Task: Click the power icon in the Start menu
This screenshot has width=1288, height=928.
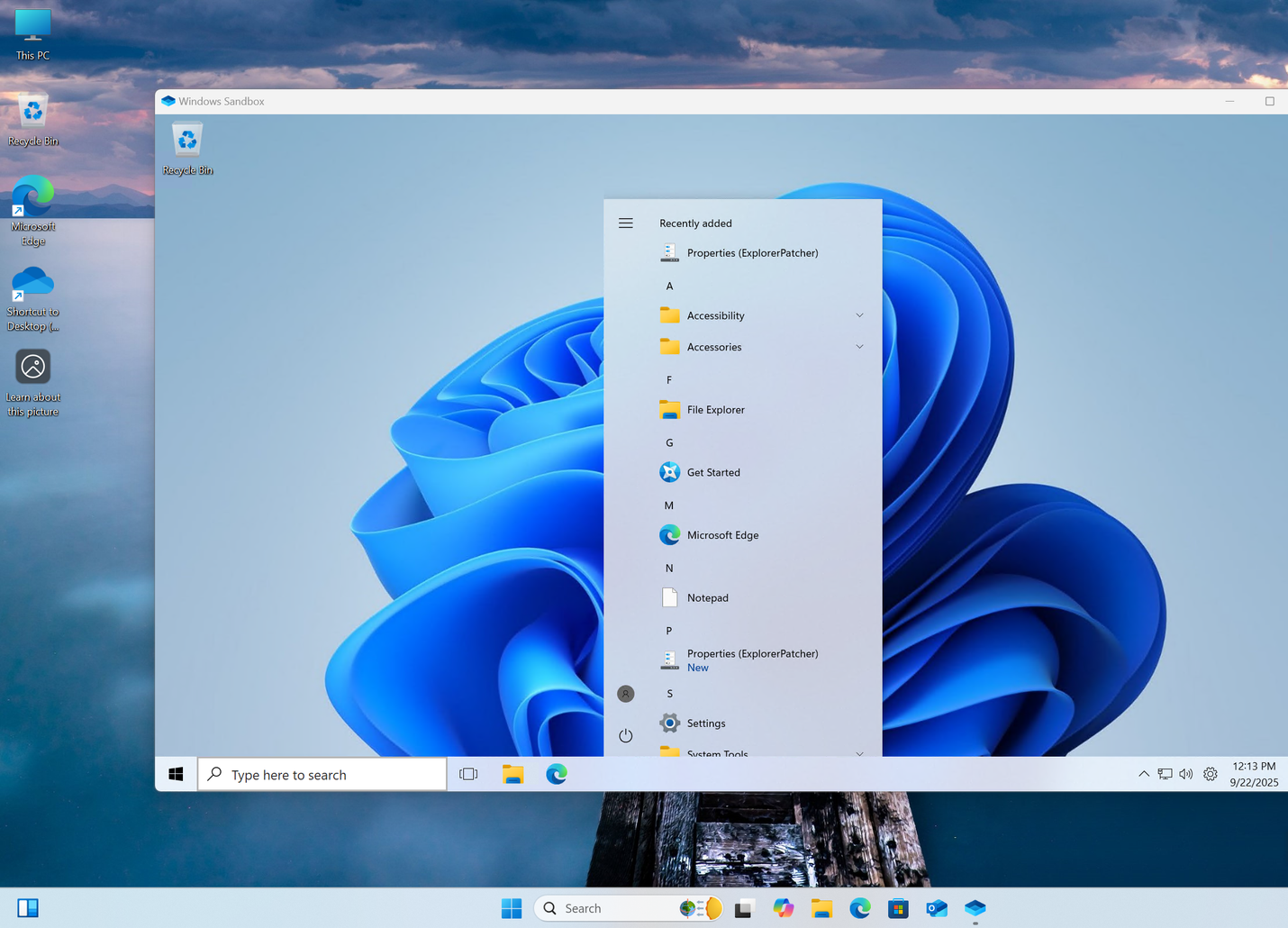Action: point(625,735)
